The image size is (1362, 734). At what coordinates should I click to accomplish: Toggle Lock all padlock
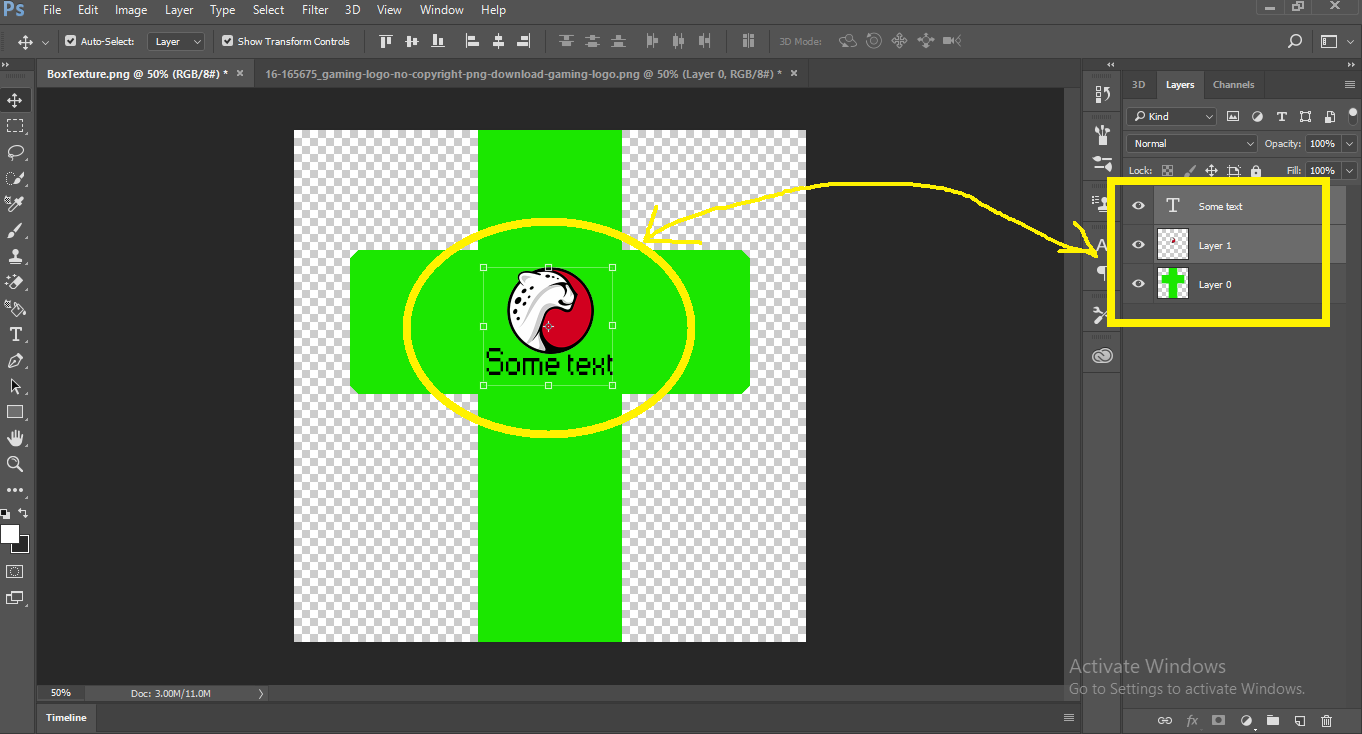(1256, 171)
